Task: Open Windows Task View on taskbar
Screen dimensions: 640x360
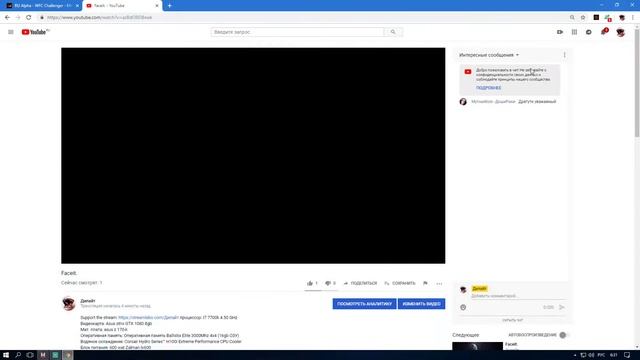Action: (x=30, y=355)
